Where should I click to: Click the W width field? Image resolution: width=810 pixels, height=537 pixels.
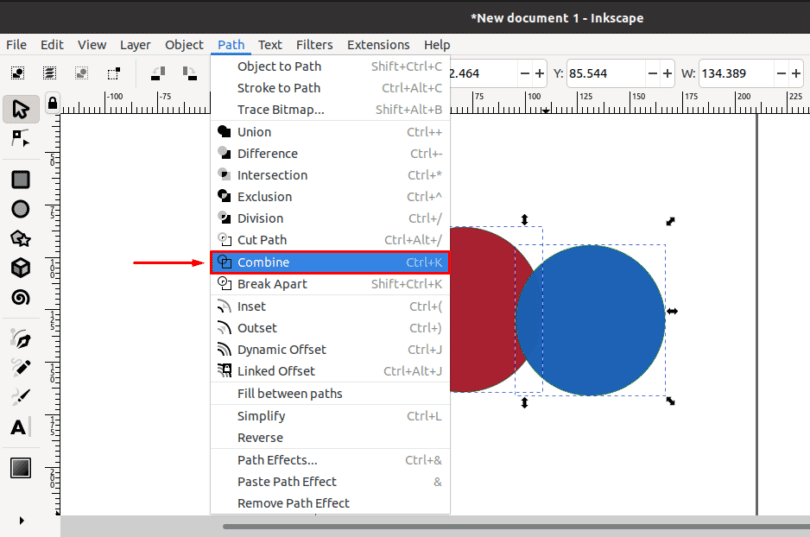tap(737, 73)
